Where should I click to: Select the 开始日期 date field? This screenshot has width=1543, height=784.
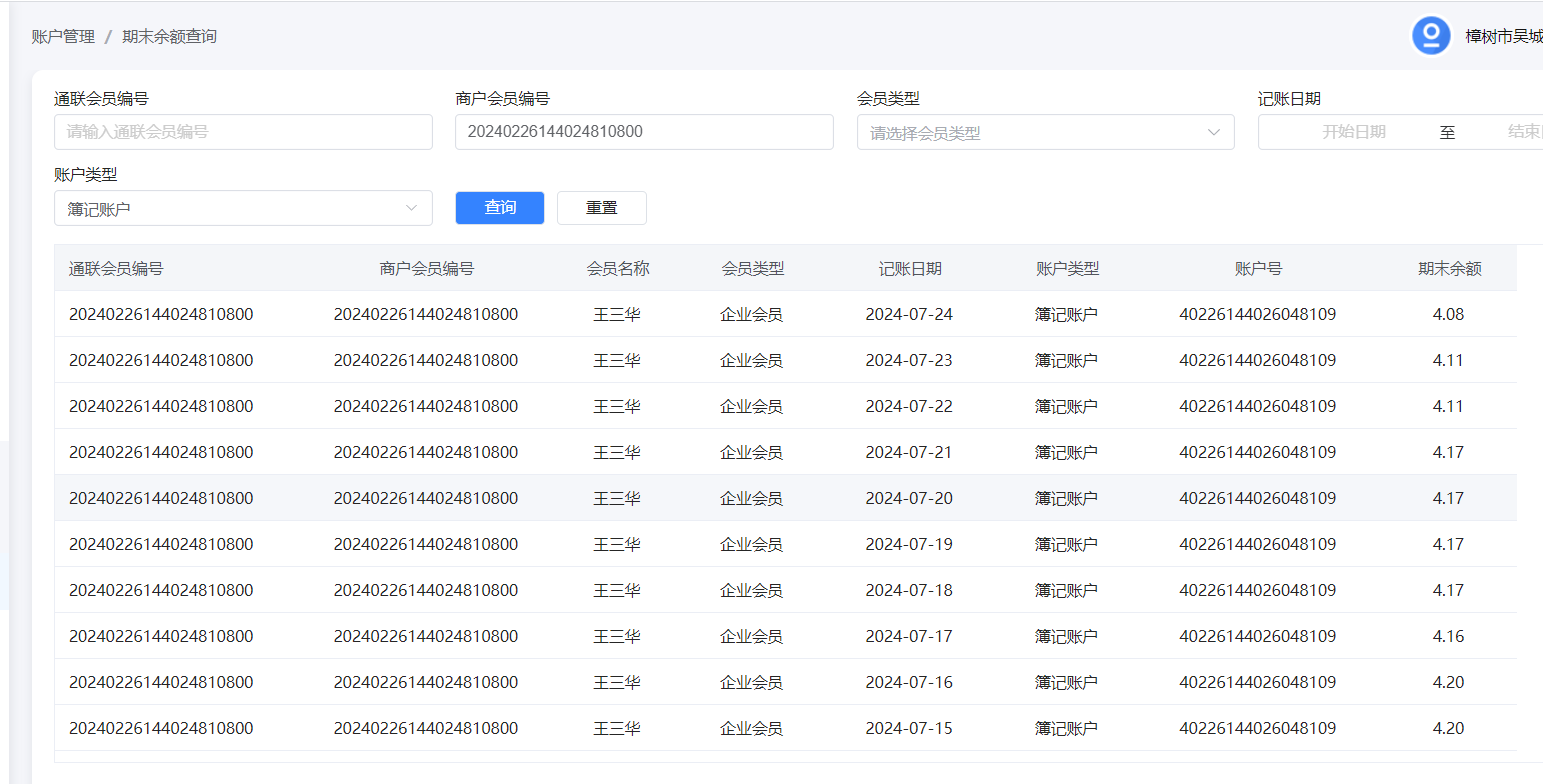1354,132
